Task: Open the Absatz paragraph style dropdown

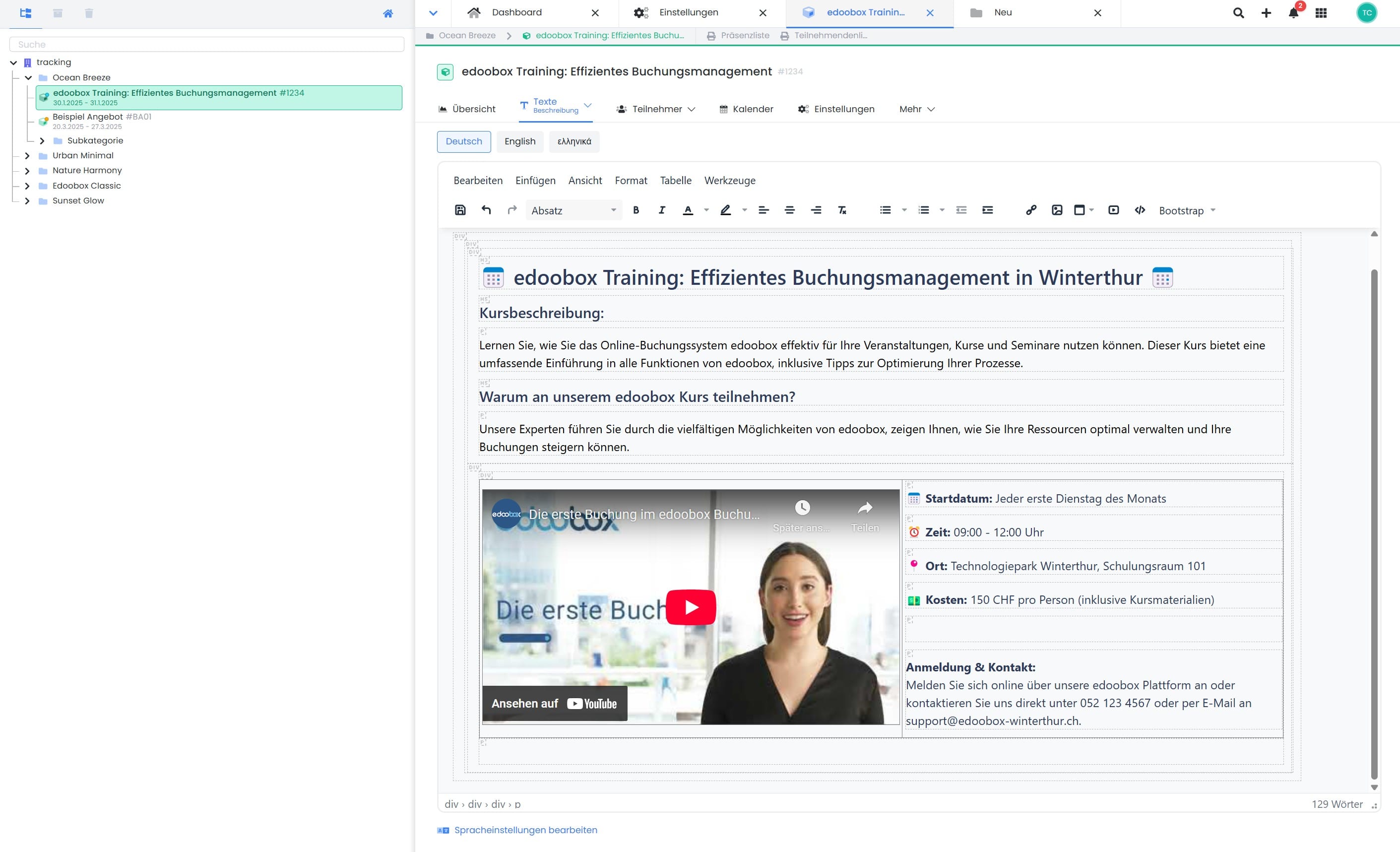Action: pos(574,210)
